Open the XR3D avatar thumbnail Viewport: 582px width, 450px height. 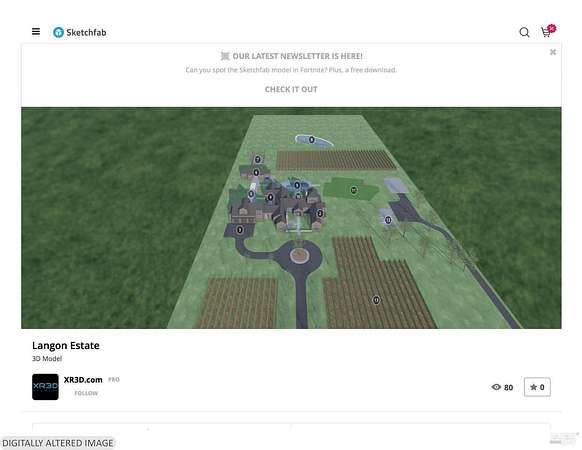(x=45, y=387)
